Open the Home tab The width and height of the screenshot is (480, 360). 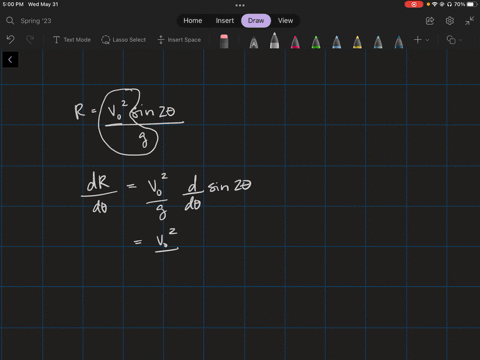point(193,21)
